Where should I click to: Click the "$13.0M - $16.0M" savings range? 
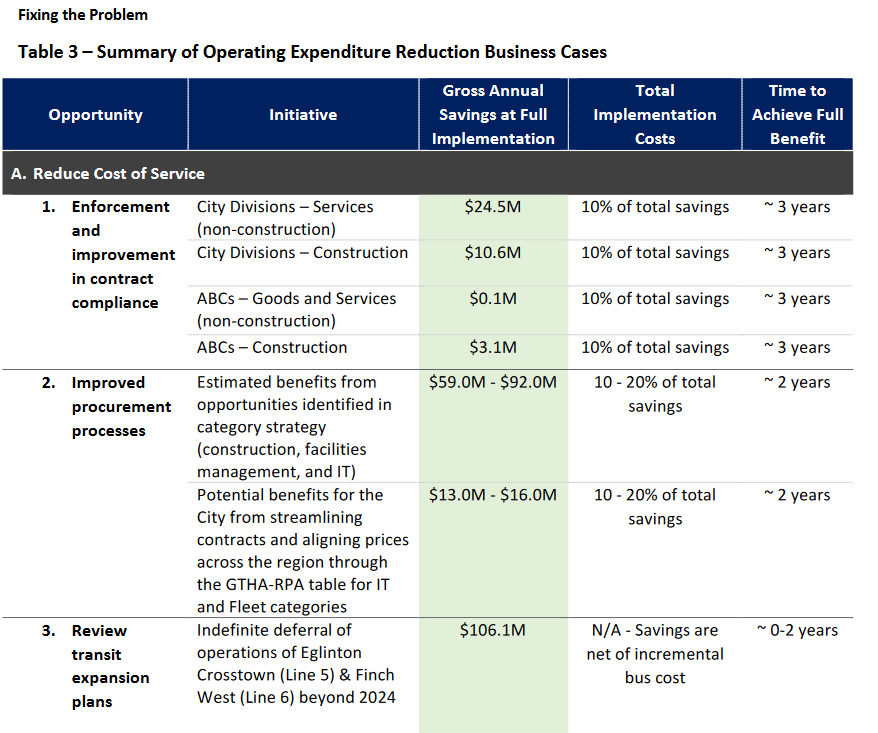493,495
